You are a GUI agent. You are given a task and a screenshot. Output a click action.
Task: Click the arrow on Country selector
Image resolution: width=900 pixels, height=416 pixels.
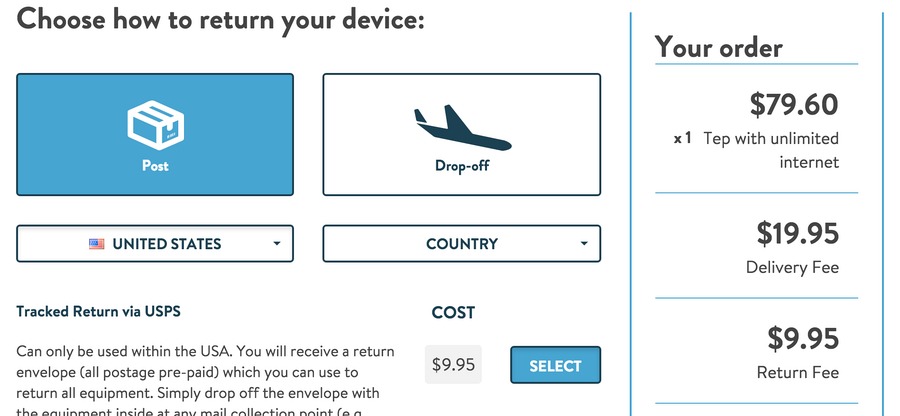click(584, 244)
